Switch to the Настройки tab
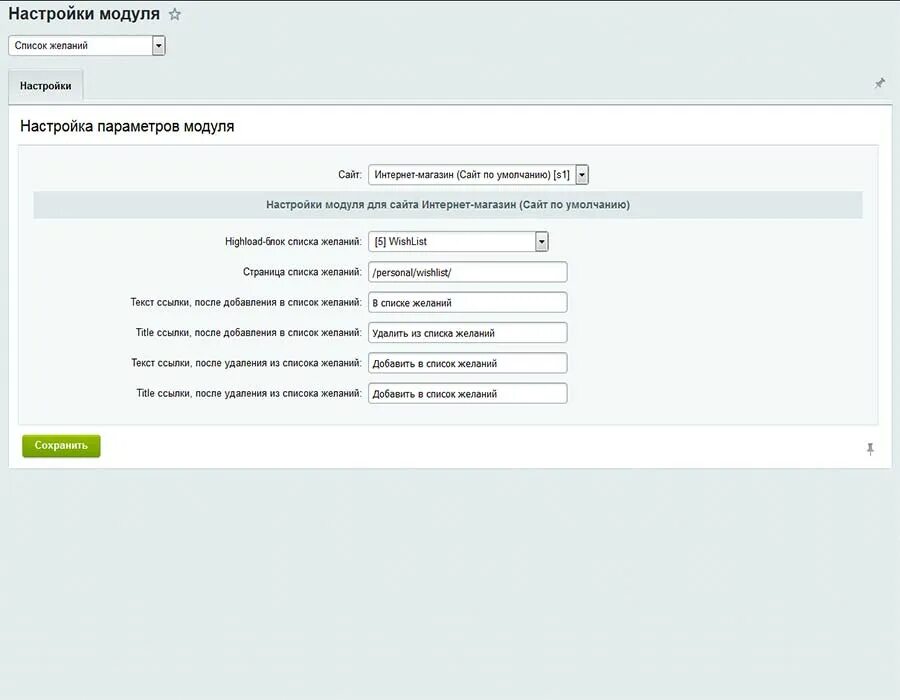Image resolution: width=900 pixels, height=700 pixels. pos(46,86)
